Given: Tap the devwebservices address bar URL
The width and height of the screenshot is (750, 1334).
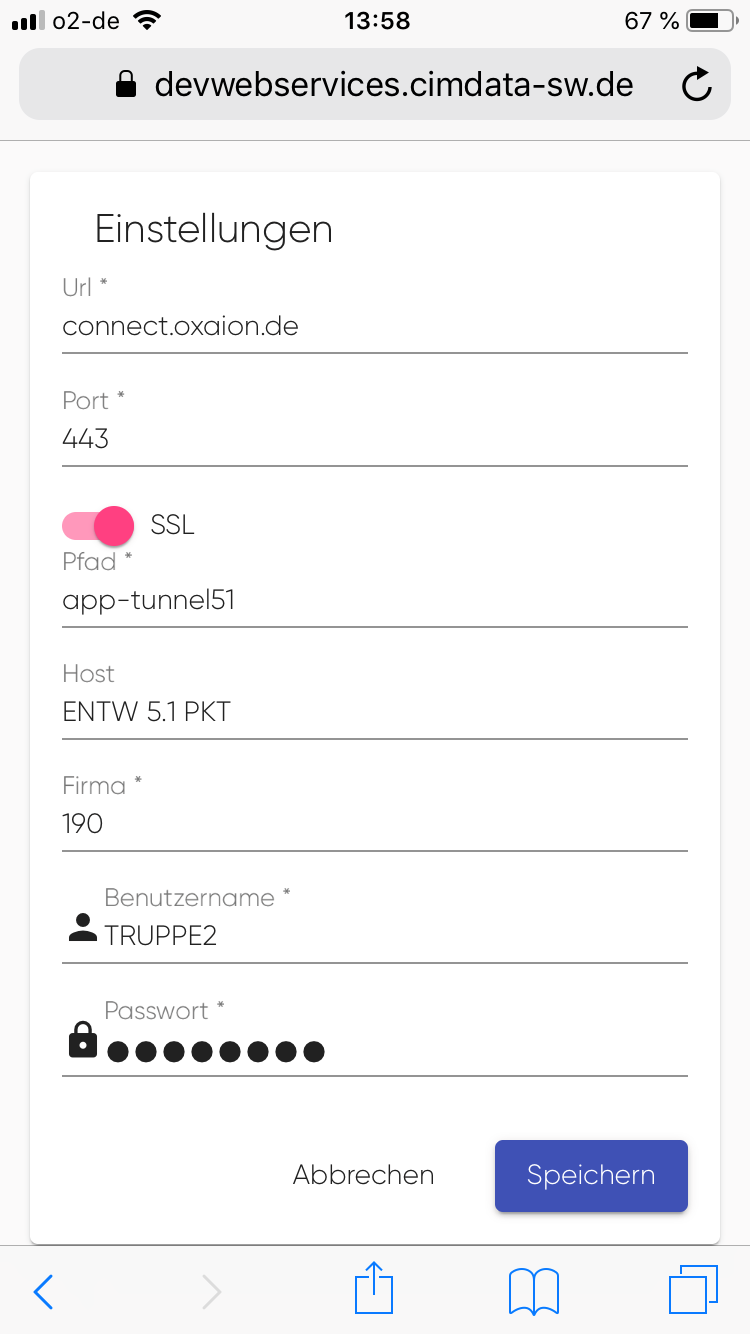Looking at the screenshot, I should click(393, 85).
